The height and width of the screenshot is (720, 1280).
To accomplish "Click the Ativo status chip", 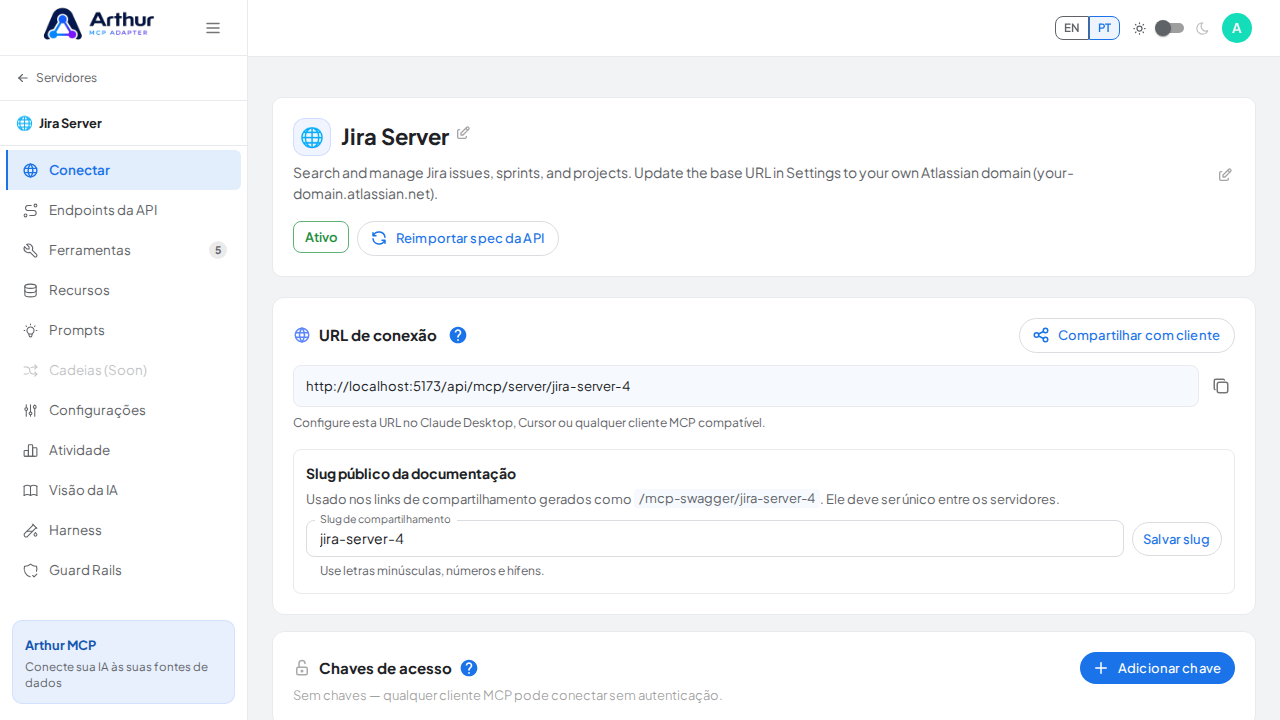I will click(321, 237).
